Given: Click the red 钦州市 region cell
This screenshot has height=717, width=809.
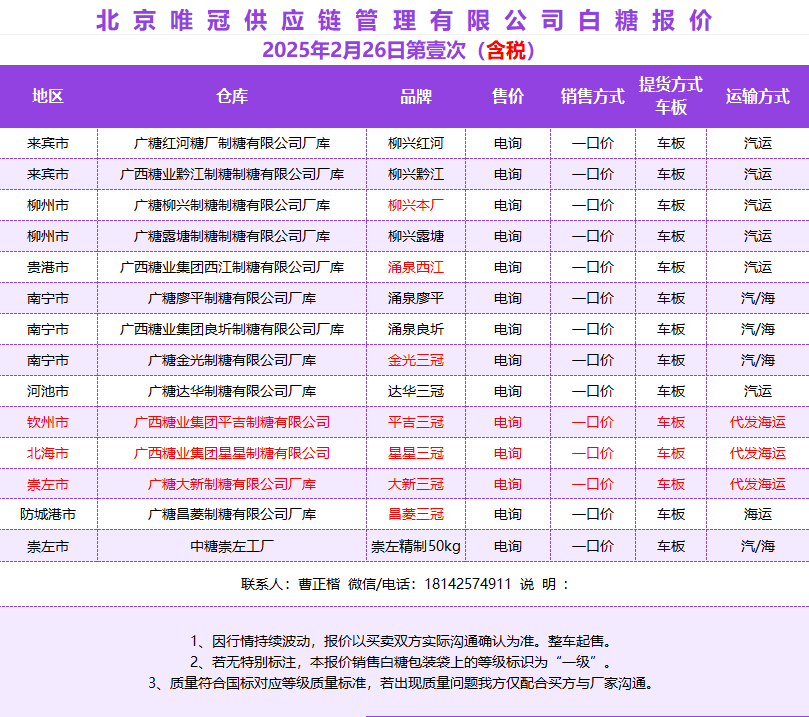Looking at the screenshot, I should pyautogui.click(x=48, y=422).
